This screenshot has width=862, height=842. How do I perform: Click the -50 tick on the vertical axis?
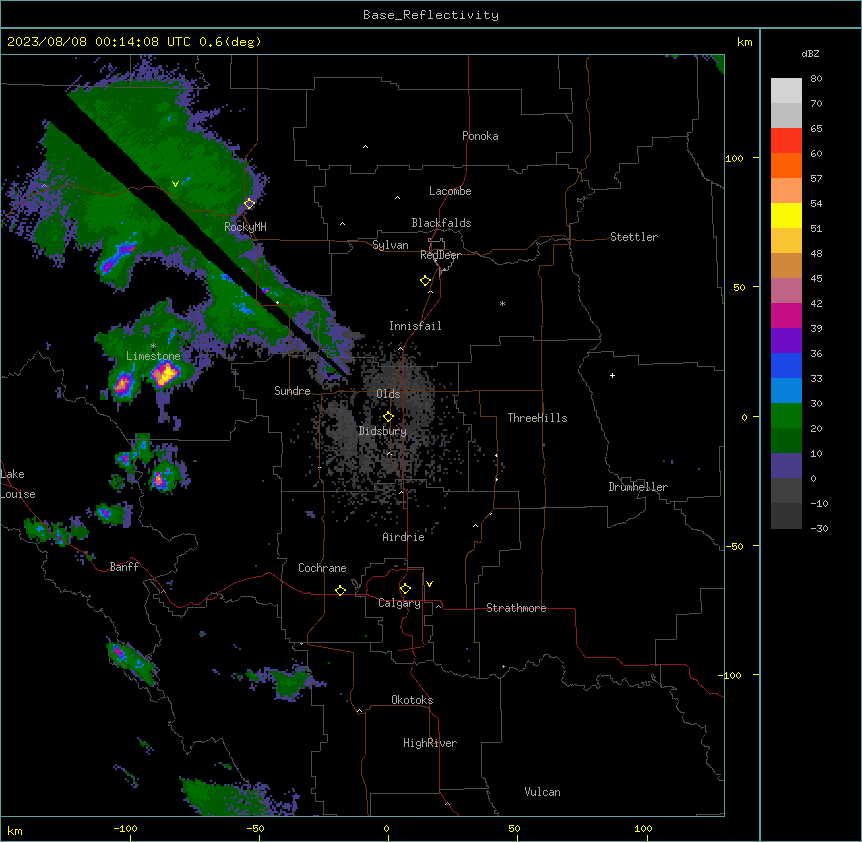734,546
